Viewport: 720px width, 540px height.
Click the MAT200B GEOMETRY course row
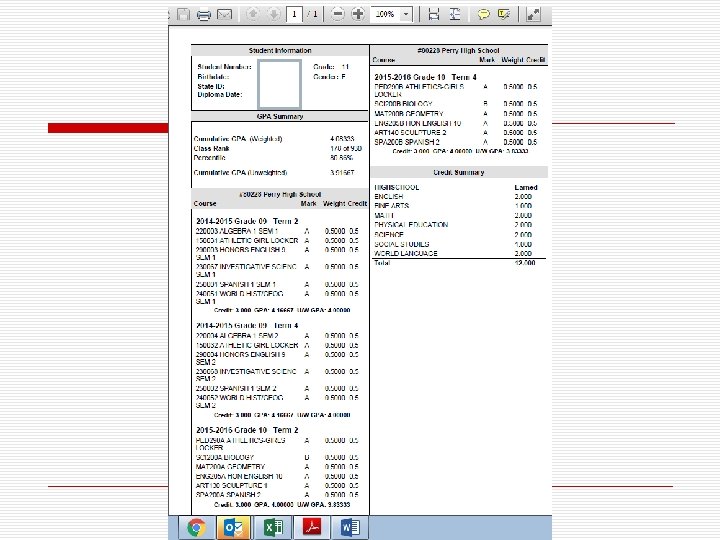(456, 113)
